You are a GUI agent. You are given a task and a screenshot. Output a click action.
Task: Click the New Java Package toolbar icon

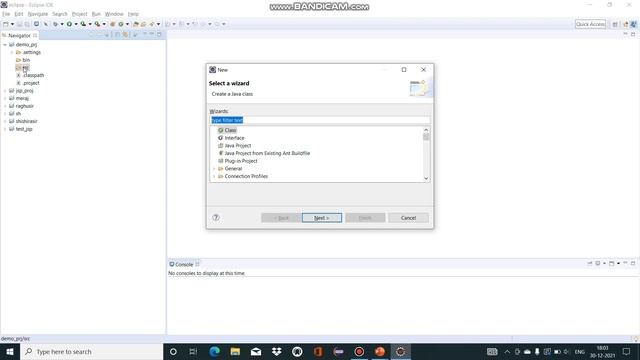(113, 24)
